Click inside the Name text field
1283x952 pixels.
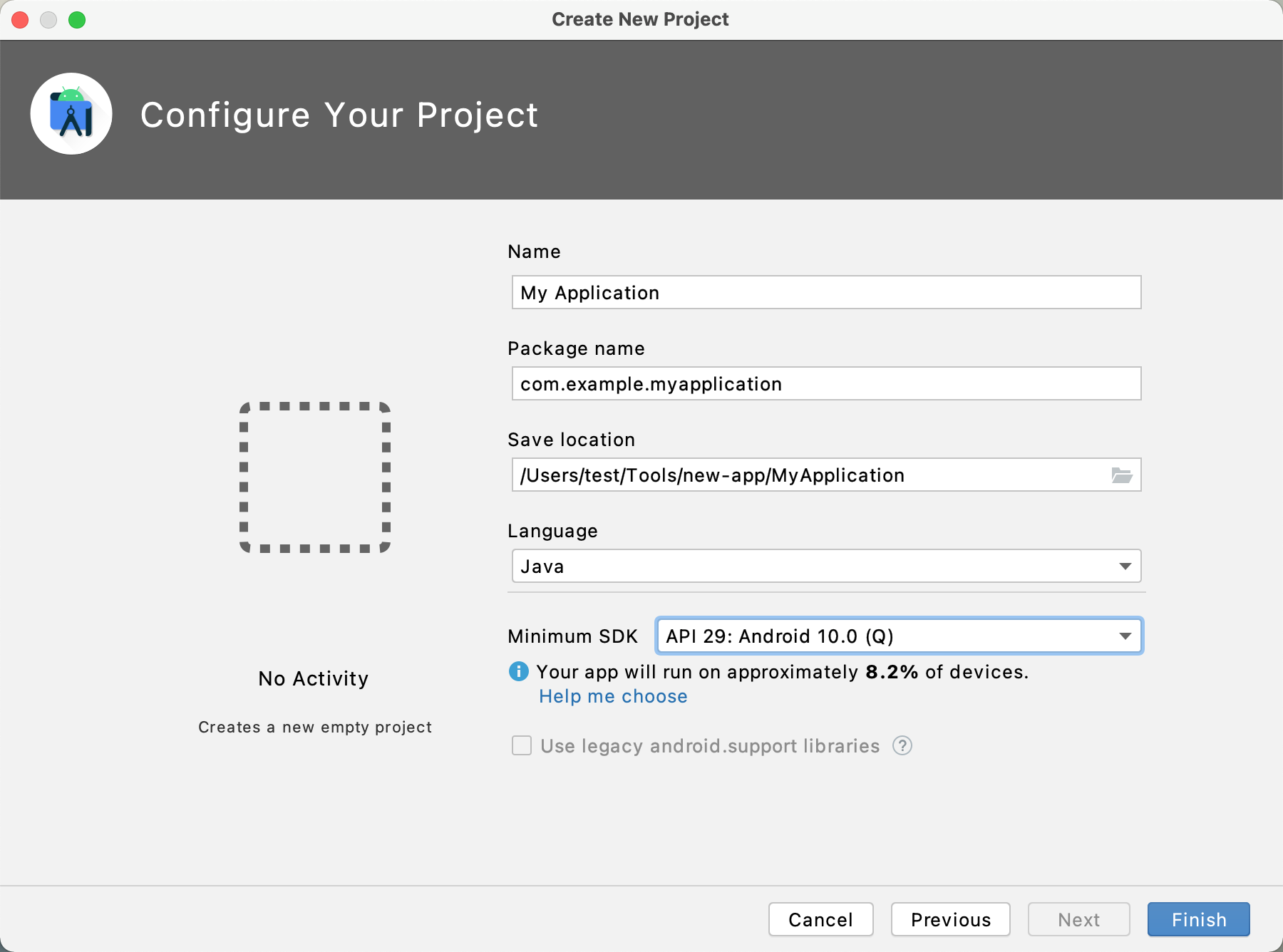click(x=825, y=292)
